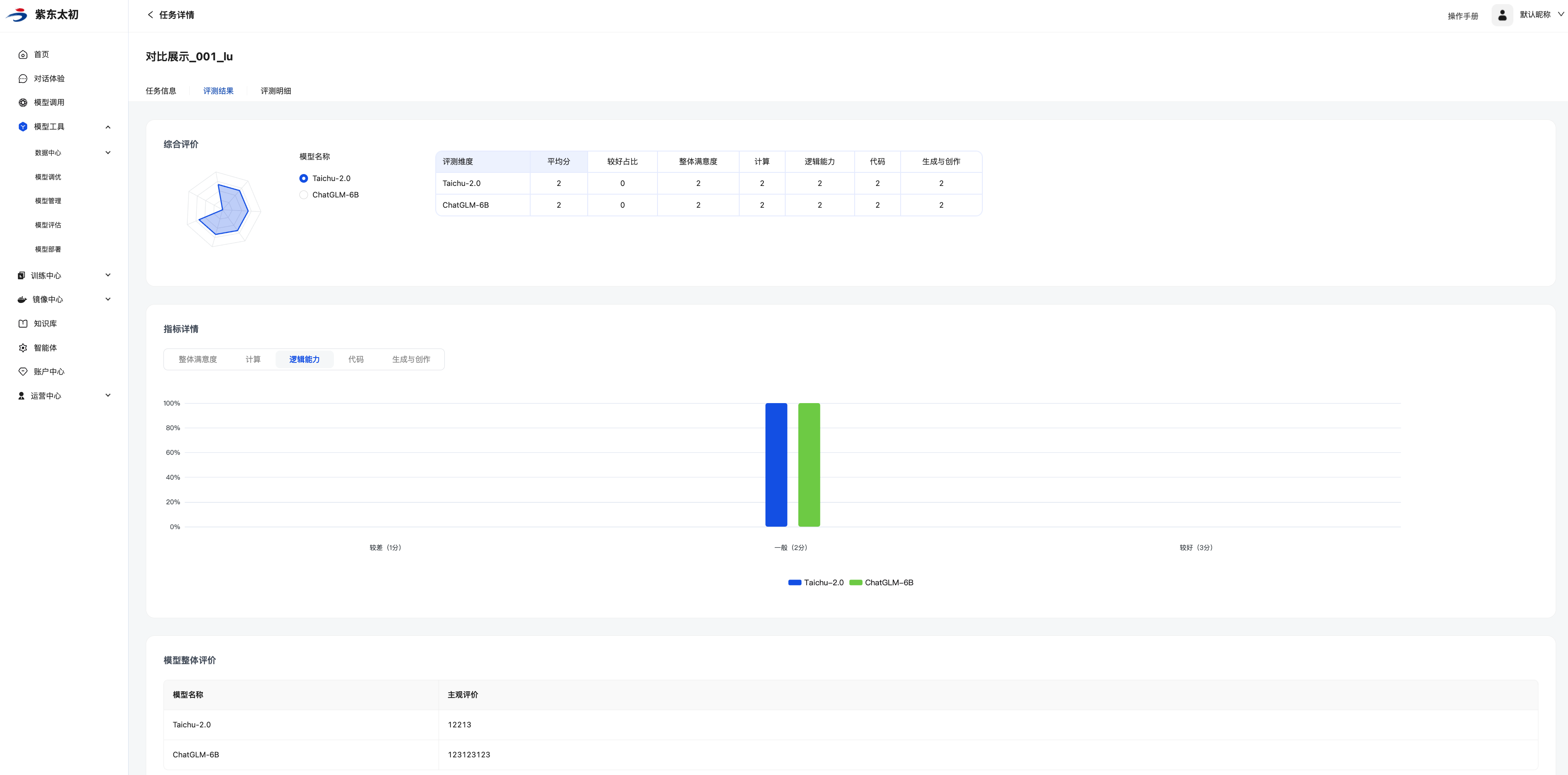Click the 镜像中心 icon

pyautogui.click(x=22, y=299)
